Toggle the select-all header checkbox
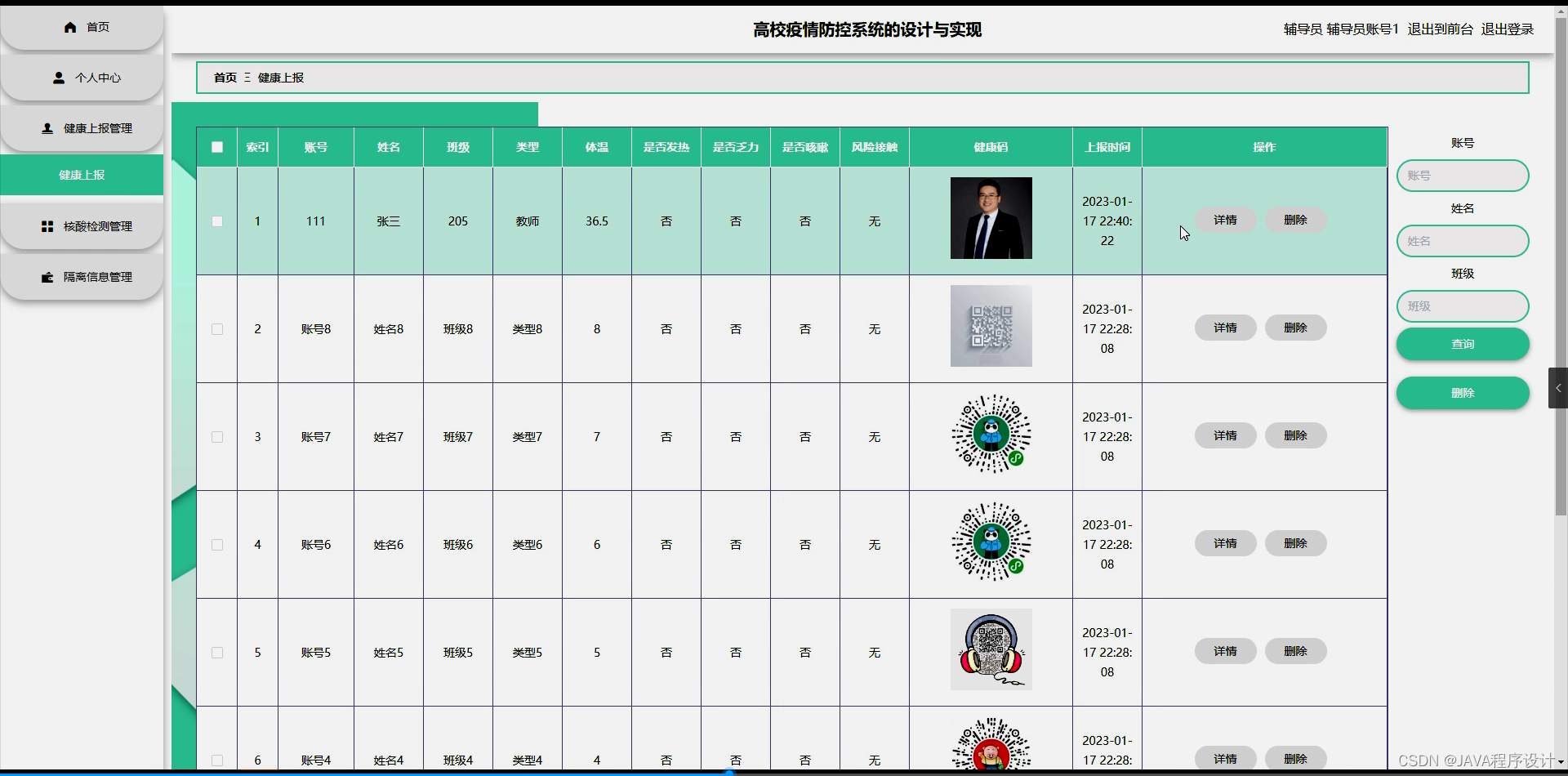The image size is (1568, 776). [217, 147]
